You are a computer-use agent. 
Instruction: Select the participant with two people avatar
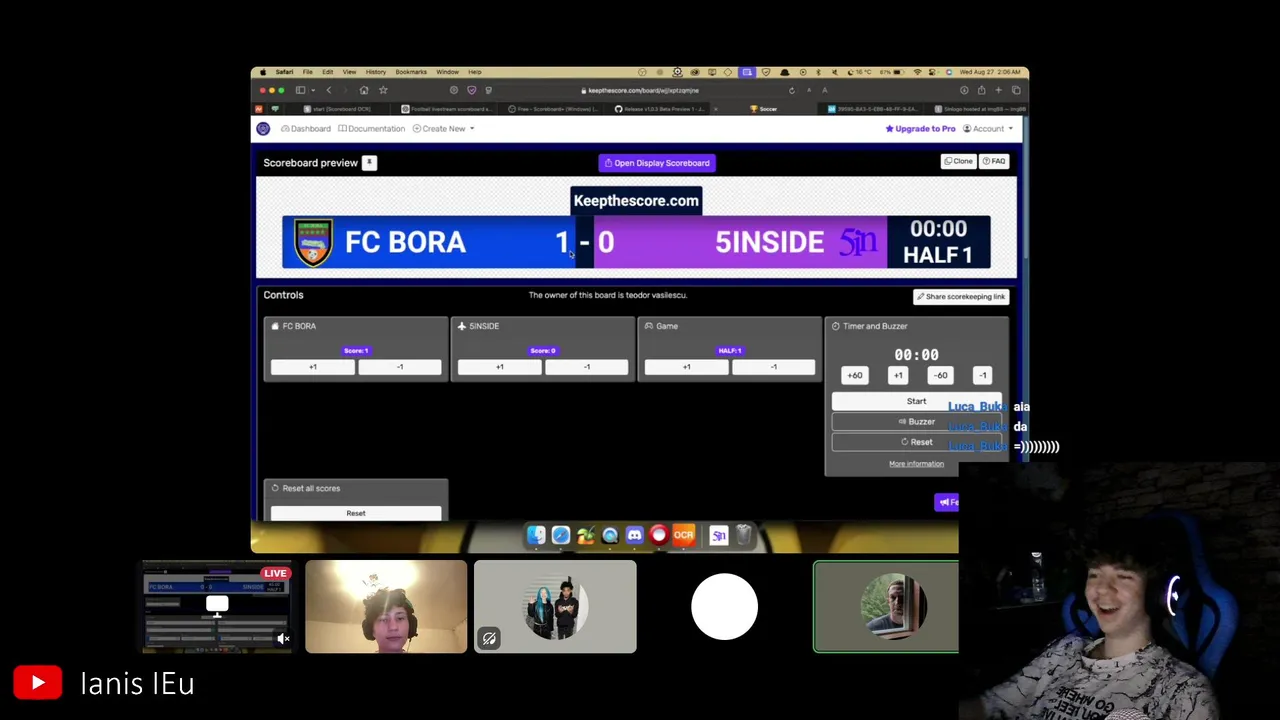pos(555,607)
